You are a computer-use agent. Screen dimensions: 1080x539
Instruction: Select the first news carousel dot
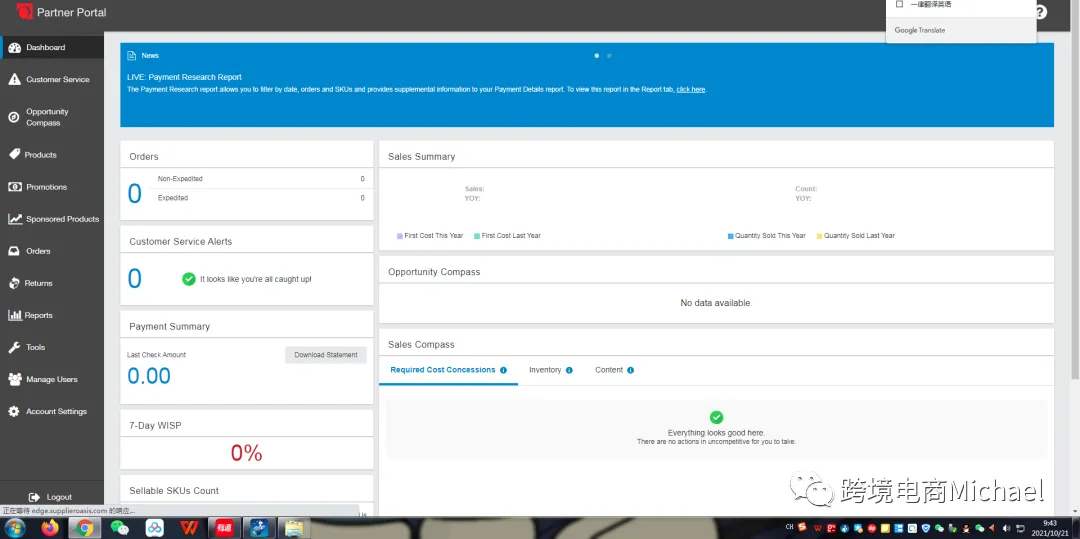(596, 56)
